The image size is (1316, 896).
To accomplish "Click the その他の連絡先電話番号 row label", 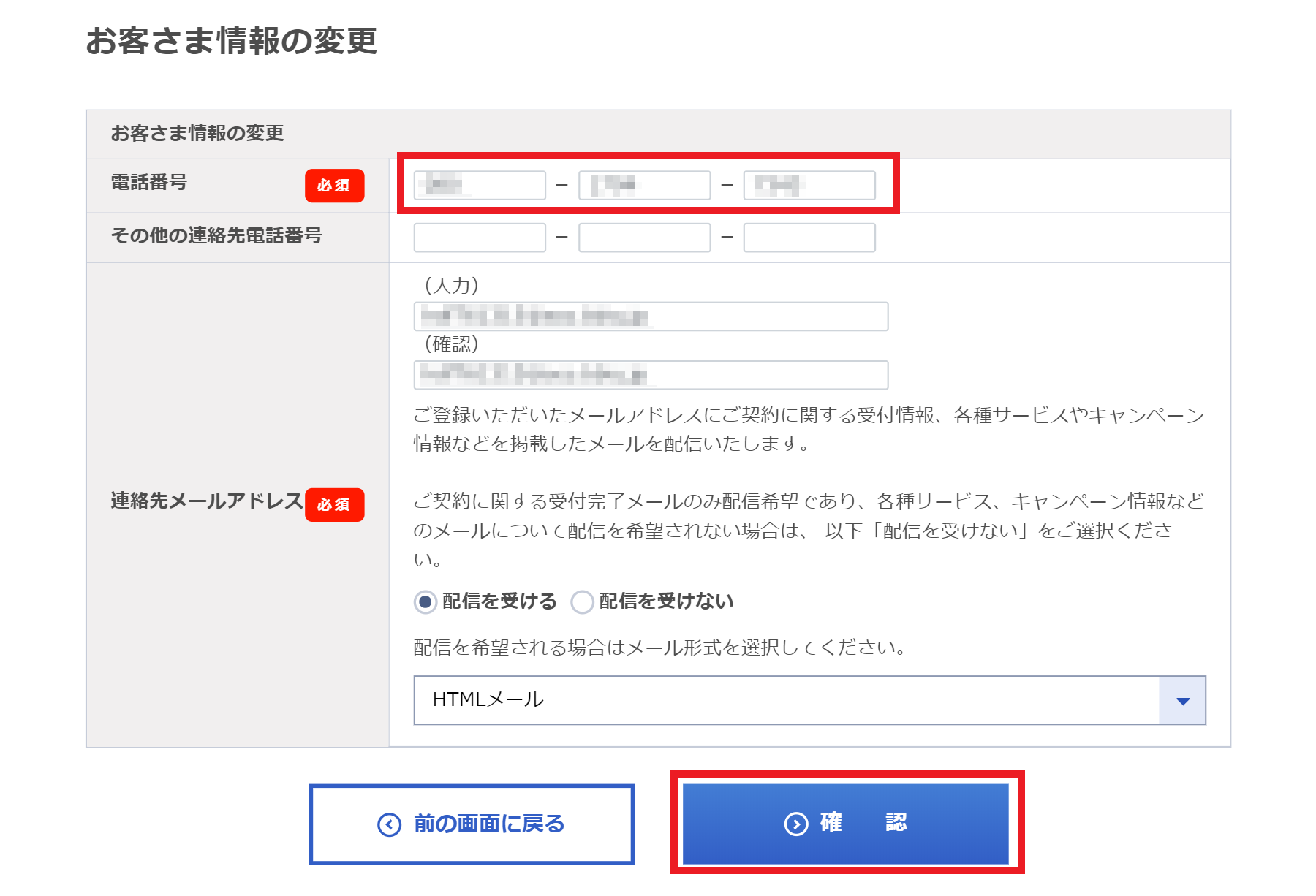I will pyautogui.click(x=216, y=235).
